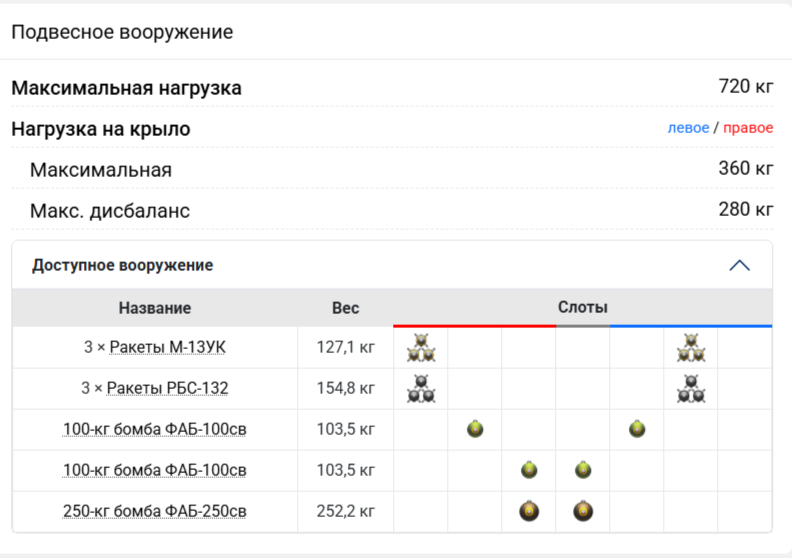Select rightmost bomb icon in upper ФАБ-100св row
Image resolution: width=792 pixels, height=558 pixels.
(x=637, y=430)
